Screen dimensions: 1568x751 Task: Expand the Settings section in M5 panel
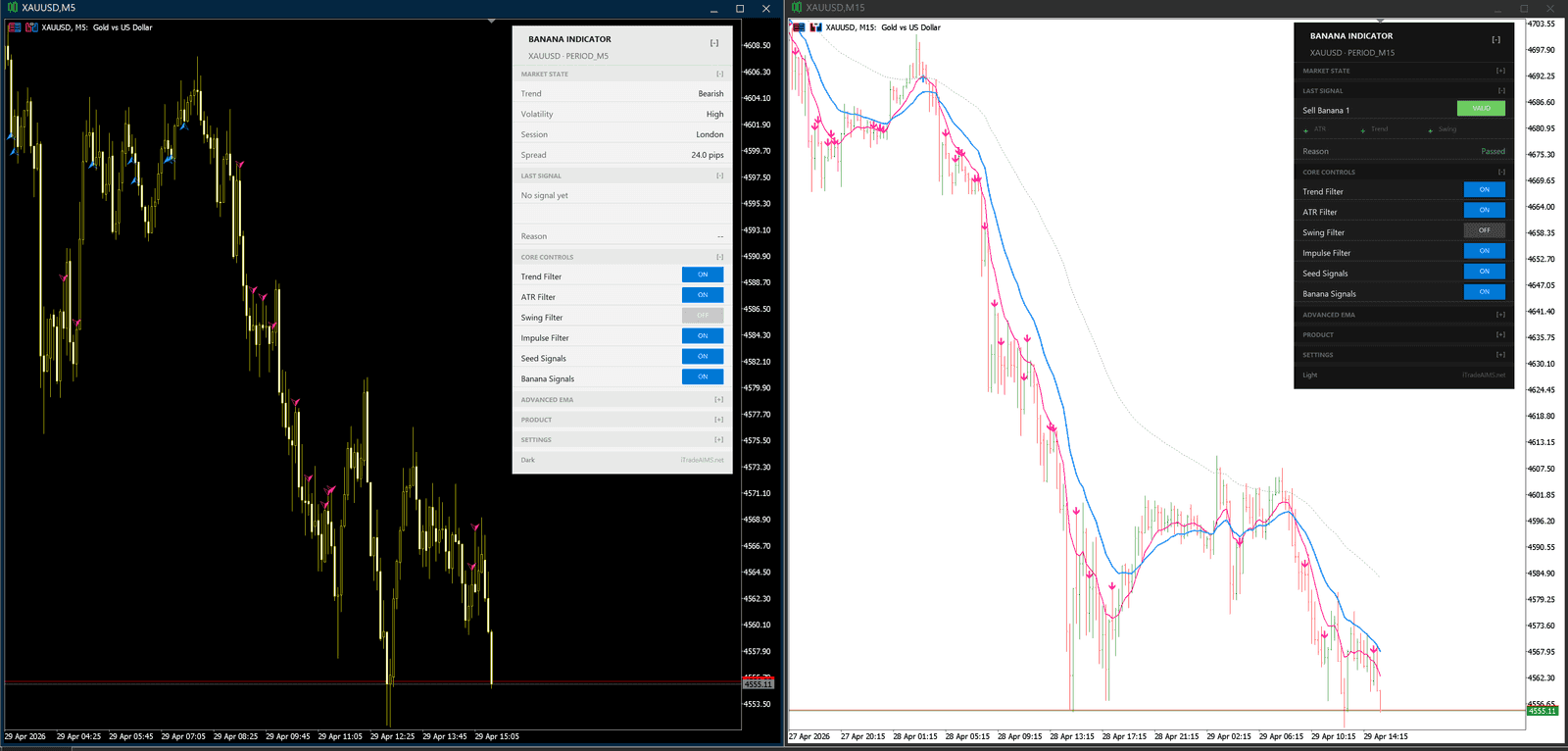(x=719, y=439)
